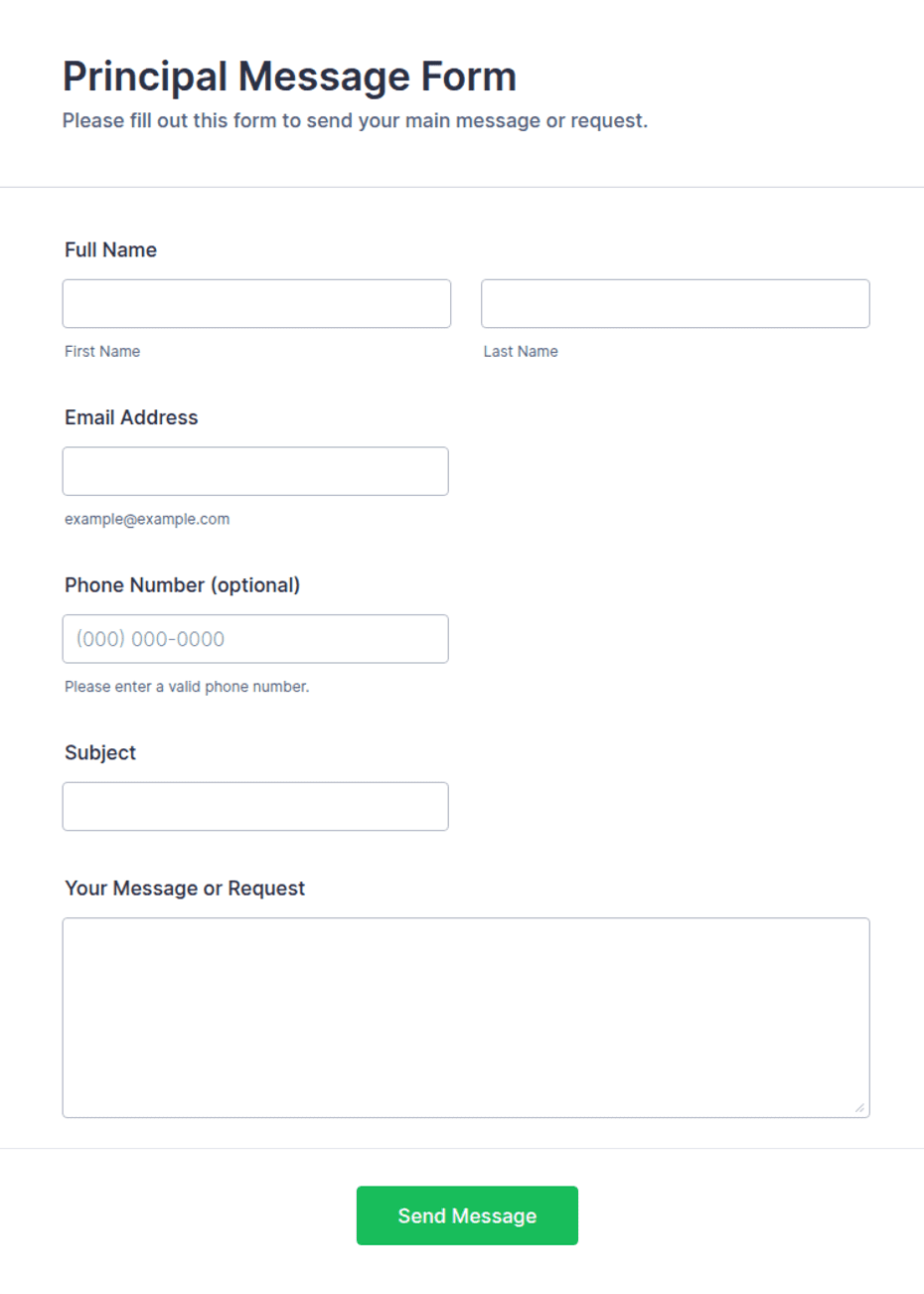The width and height of the screenshot is (924, 1294).
Task: Select the Email Address label
Action: (x=131, y=417)
